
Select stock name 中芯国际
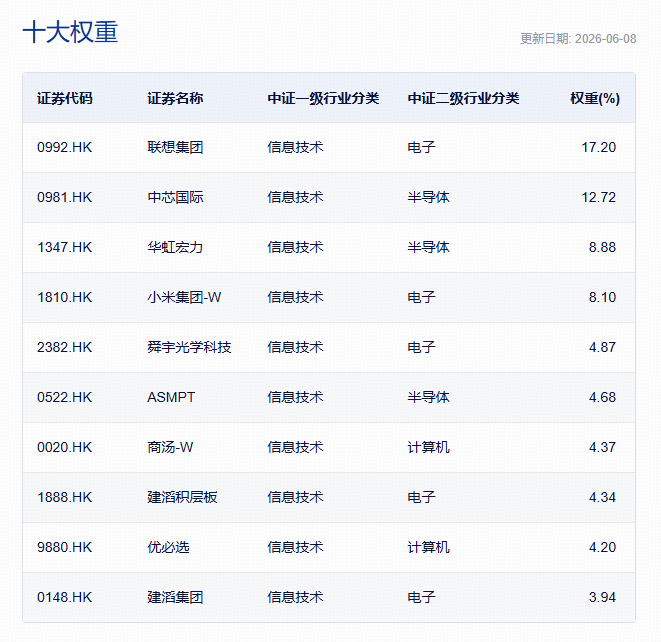coord(175,197)
